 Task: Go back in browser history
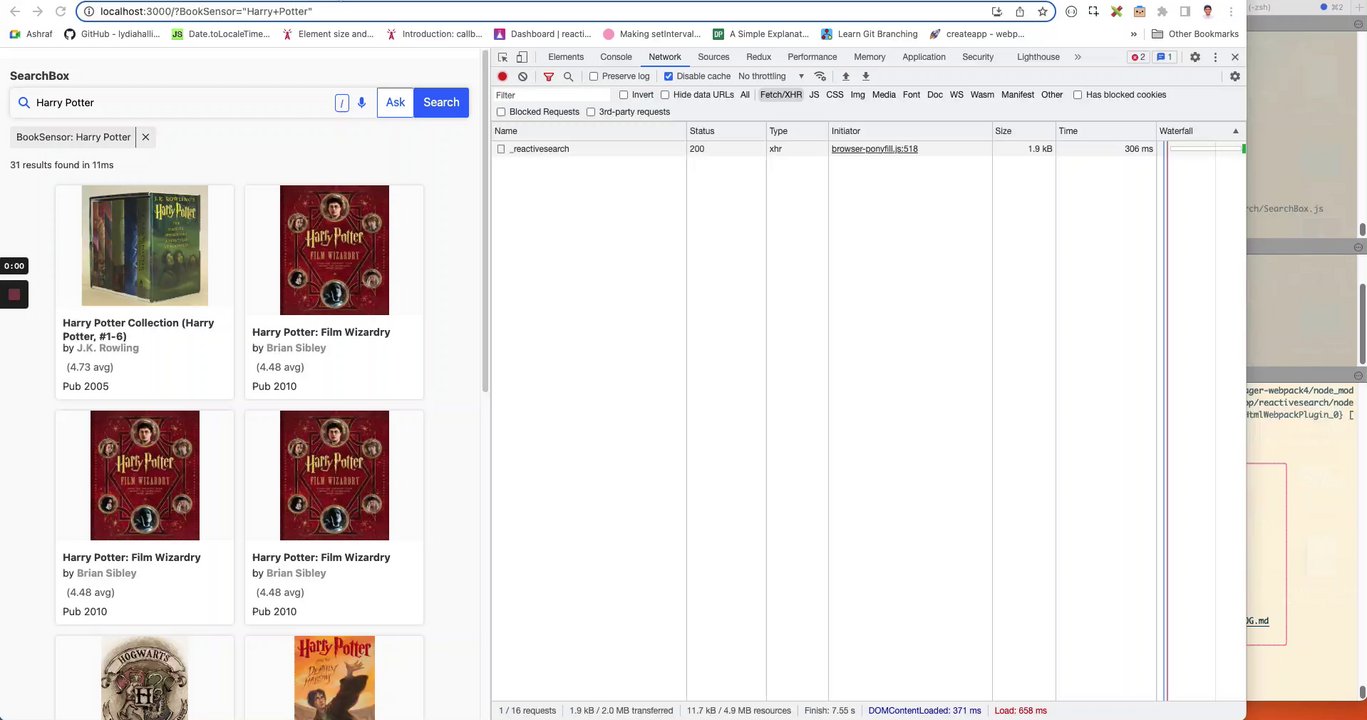point(14,11)
